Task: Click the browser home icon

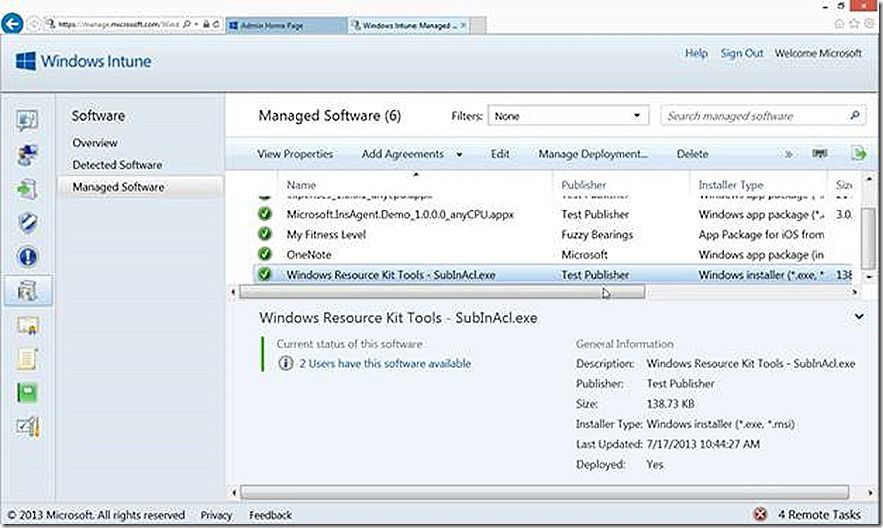Action: [839, 24]
